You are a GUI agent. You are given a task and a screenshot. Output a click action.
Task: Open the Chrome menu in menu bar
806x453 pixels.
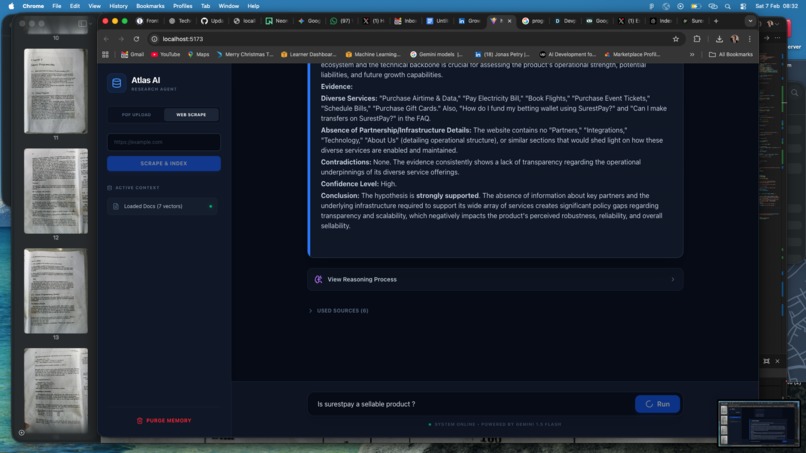point(33,6)
